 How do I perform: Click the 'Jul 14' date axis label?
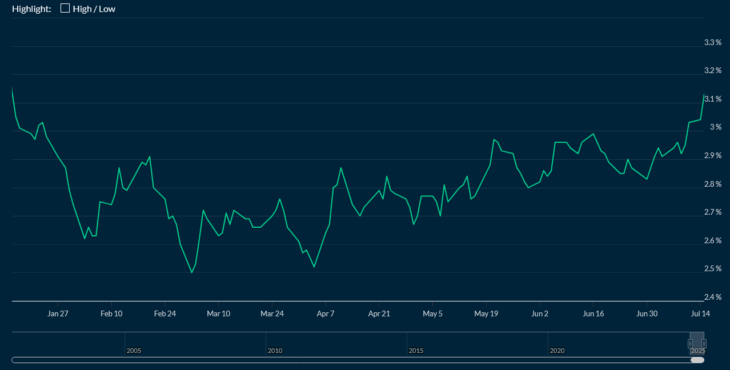point(700,314)
